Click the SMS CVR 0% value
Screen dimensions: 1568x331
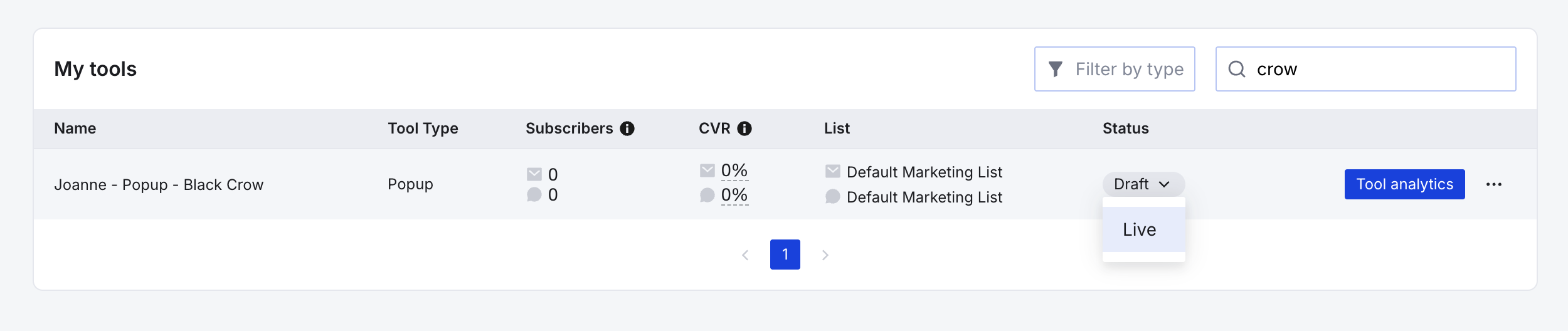click(x=734, y=195)
